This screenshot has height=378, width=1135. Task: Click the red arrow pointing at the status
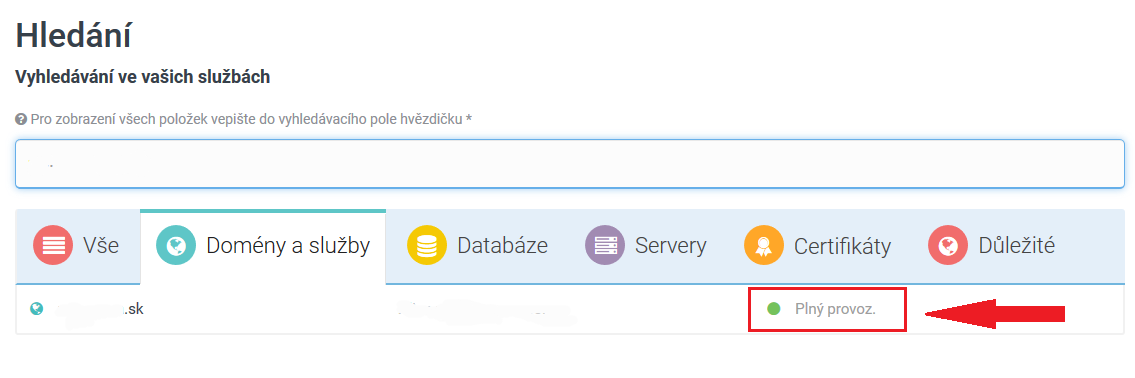(x=996, y=313)
